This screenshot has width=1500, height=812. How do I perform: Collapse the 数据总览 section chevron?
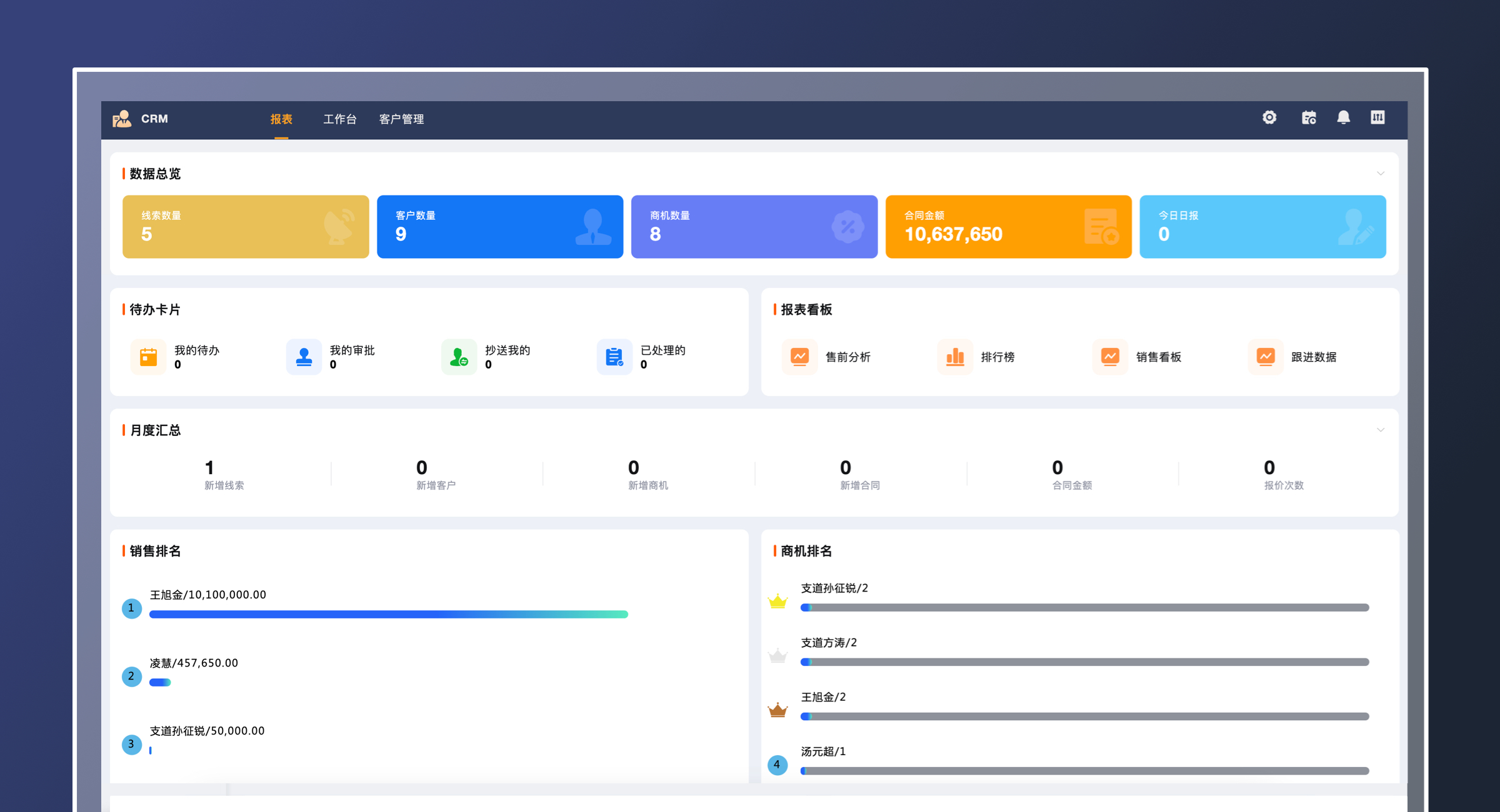point(1381,174)
